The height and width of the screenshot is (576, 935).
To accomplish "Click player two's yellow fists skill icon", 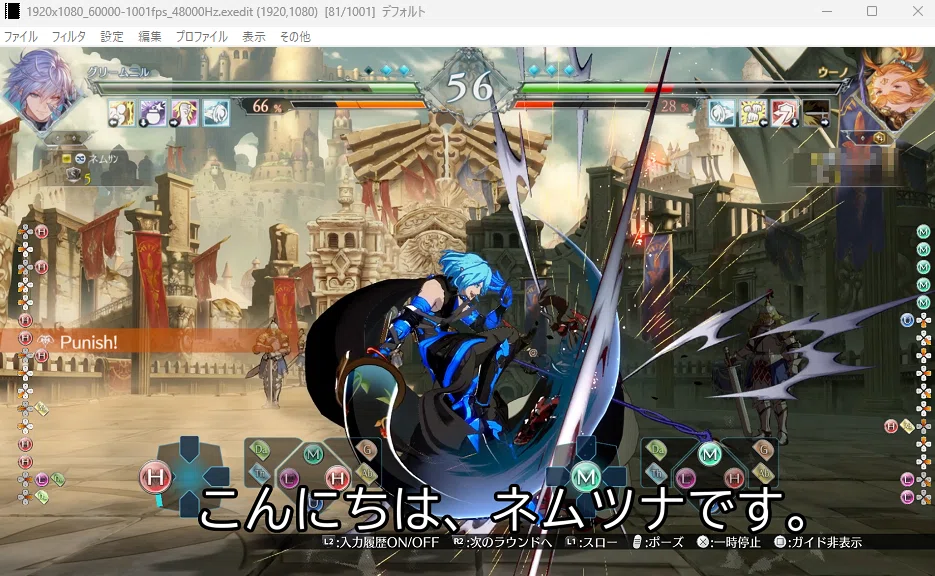I will (753, 113).
